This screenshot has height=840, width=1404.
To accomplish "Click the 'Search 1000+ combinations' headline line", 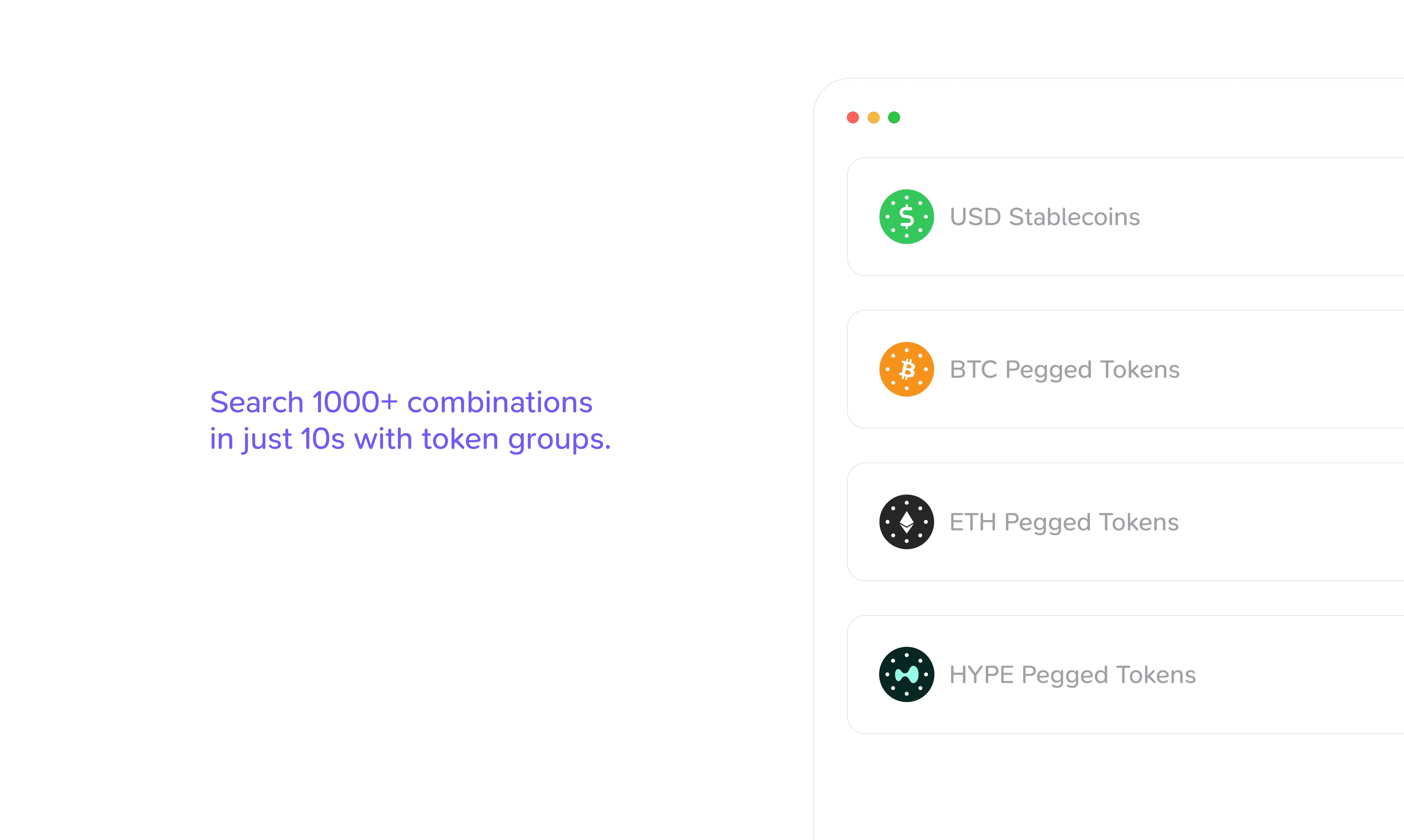I will click(401, 402).
